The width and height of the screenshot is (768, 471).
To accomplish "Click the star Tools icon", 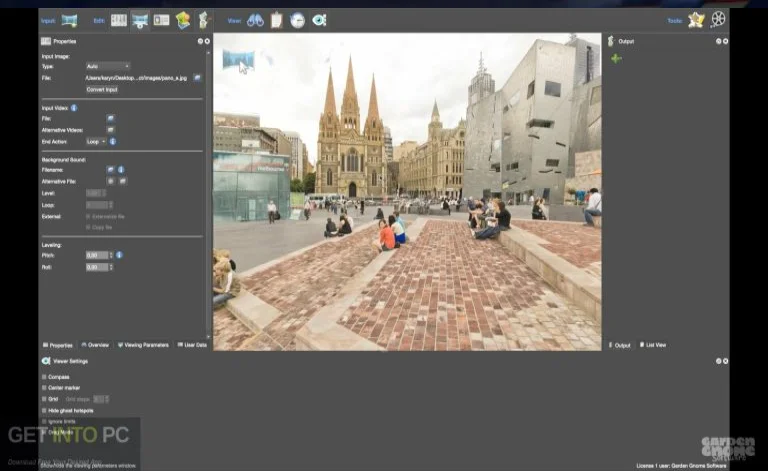I will tap(696, 20).
